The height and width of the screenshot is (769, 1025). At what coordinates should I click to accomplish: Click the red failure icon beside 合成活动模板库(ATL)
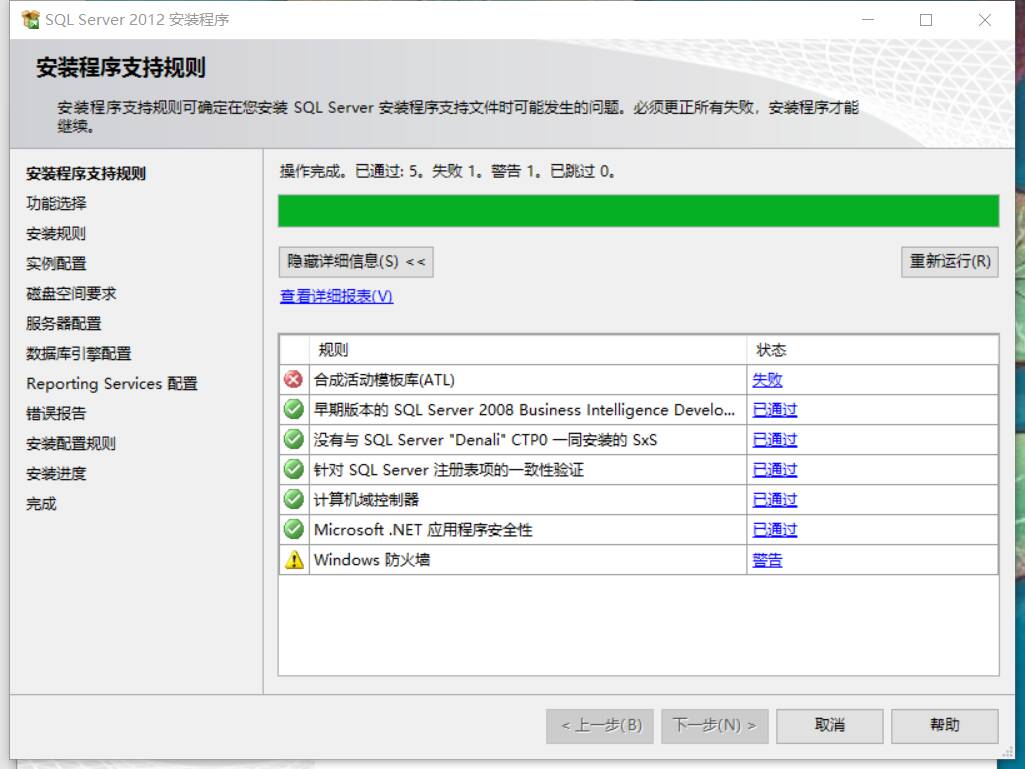pos(293,379)
